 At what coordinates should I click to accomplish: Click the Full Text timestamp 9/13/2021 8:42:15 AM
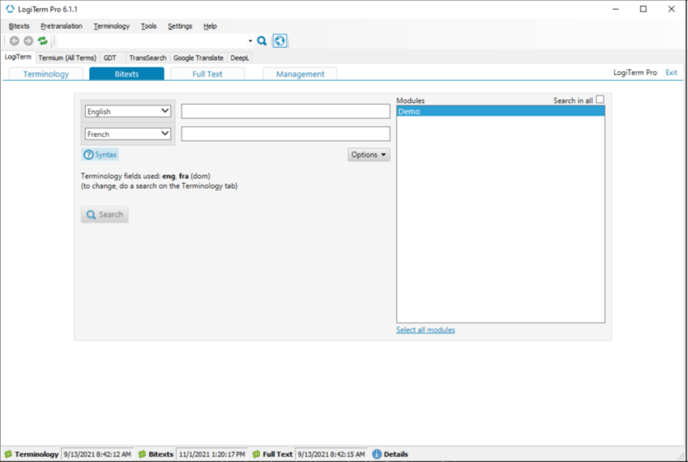point(331,454)
